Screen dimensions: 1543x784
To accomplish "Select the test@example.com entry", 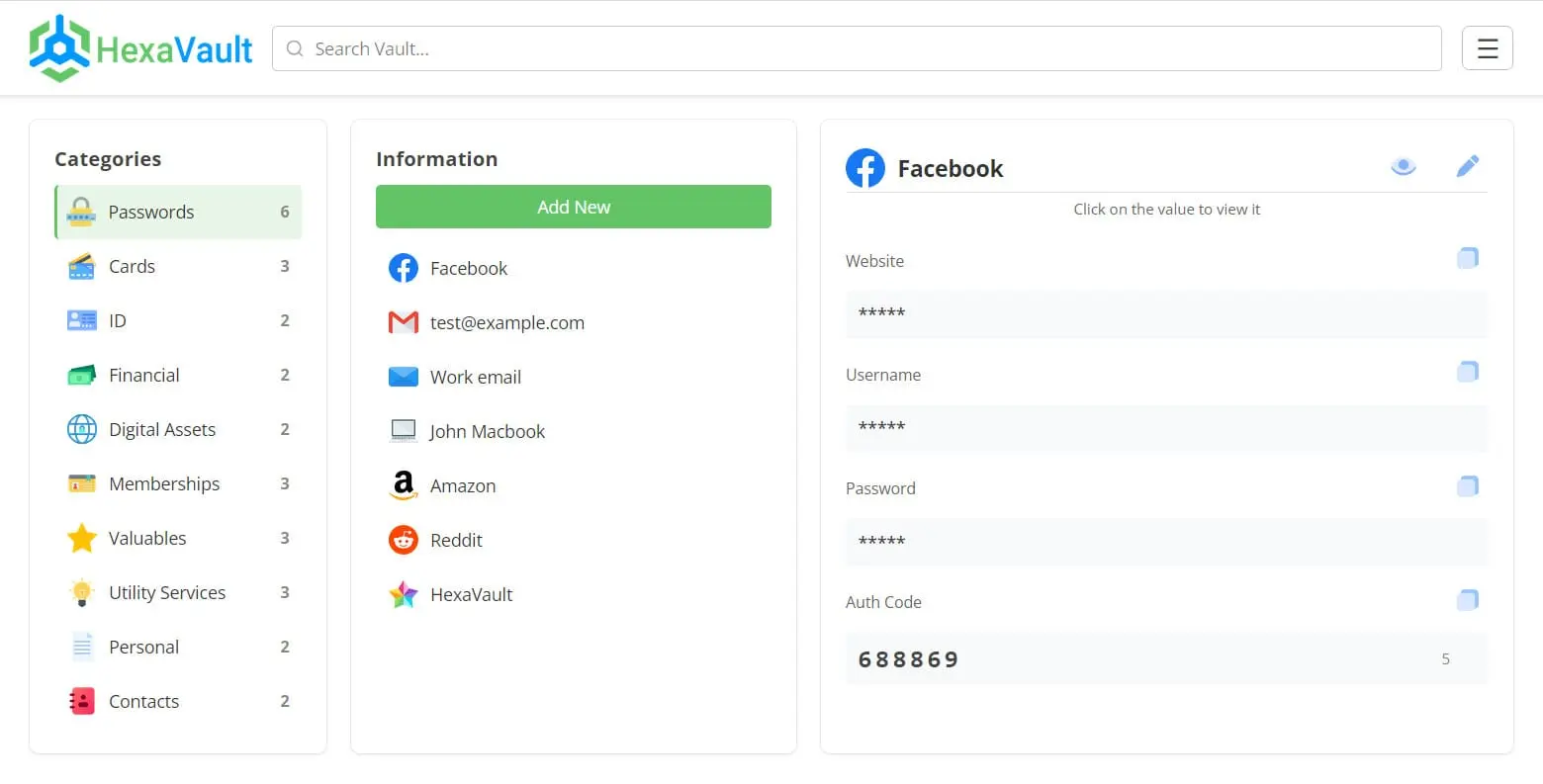I will (574, 322).
